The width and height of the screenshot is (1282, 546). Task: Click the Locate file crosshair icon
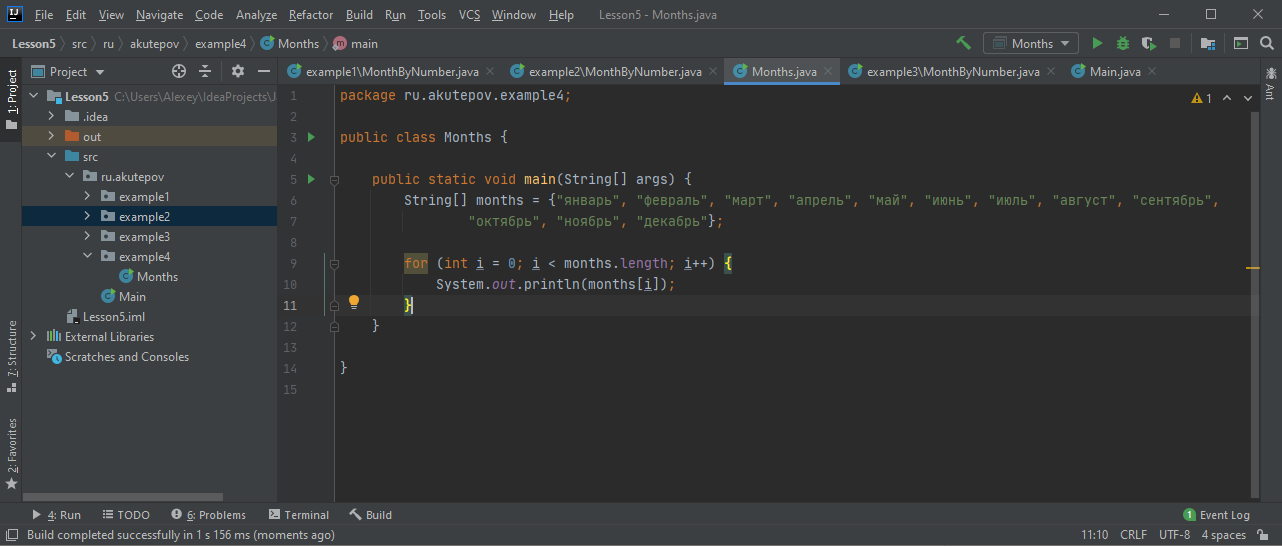click(x=179, y=71)
